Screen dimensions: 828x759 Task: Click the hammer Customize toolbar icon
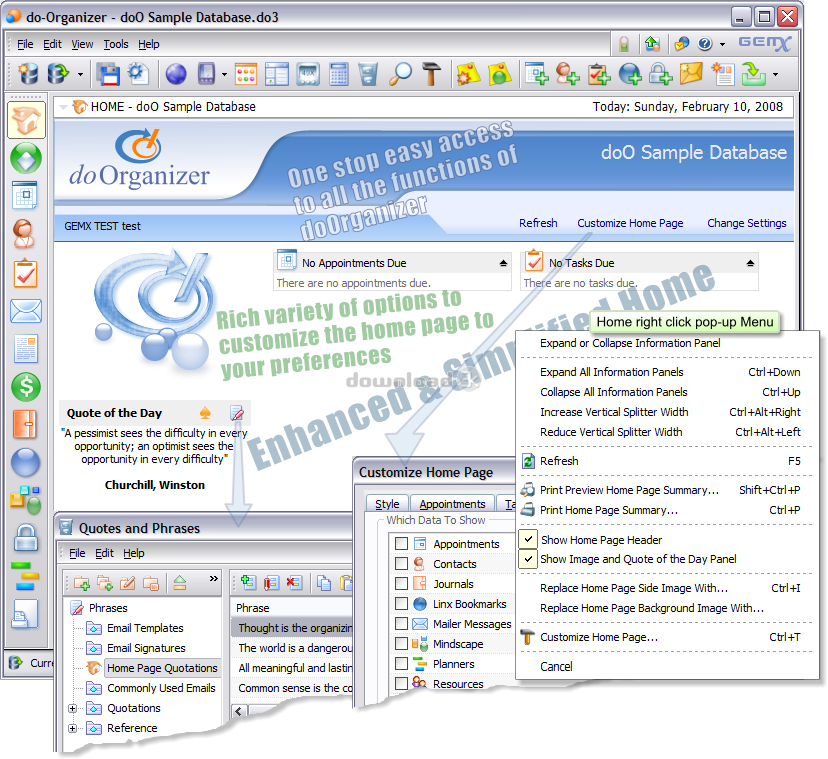click(x=431, y=74)
